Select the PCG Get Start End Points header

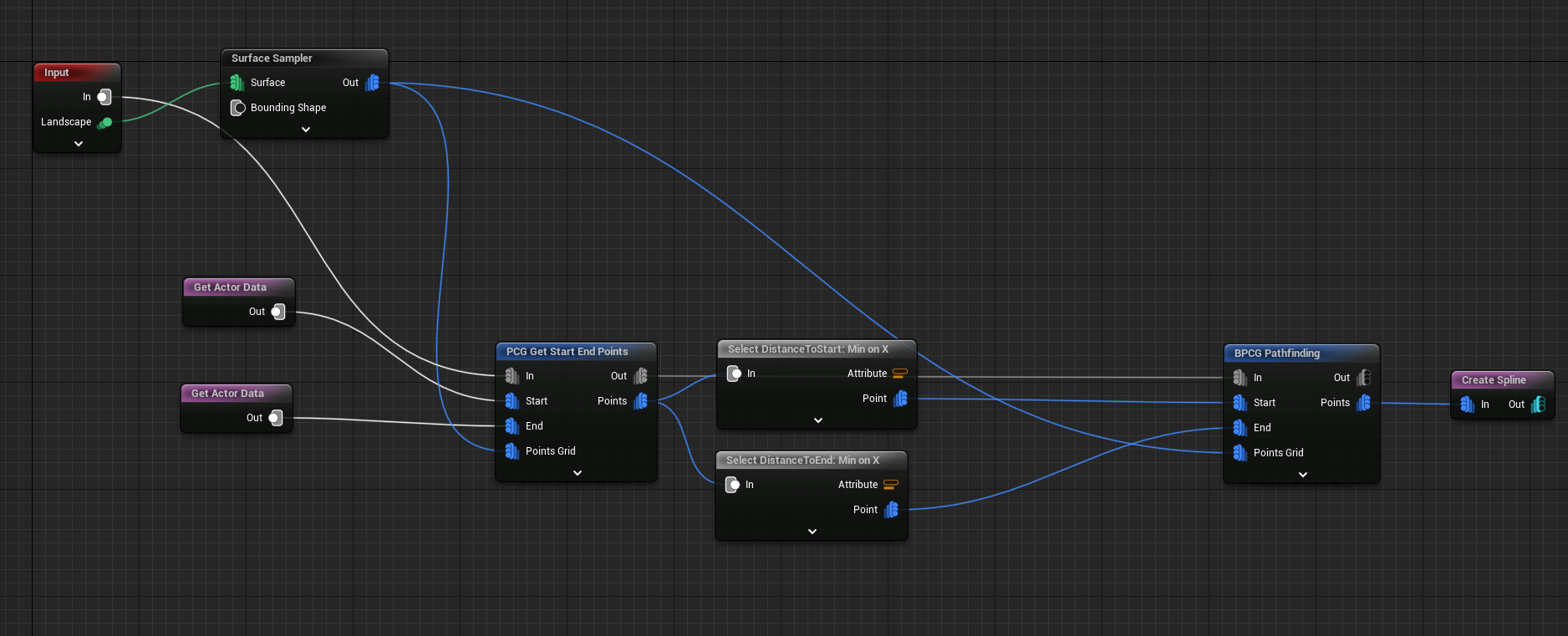click(x=576, y=352)
